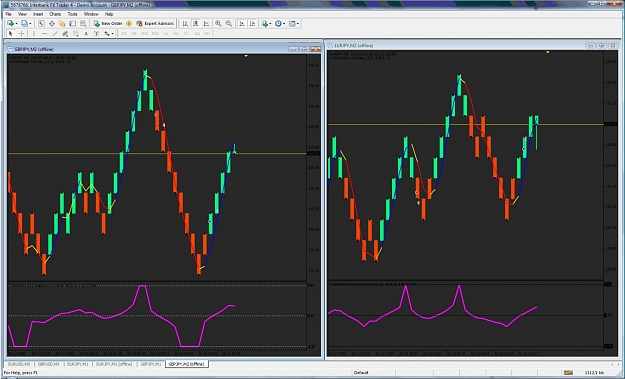This screenshot has height=379, width=625.
Task: Switch to bar chart display
Action: tap(185, 24)
